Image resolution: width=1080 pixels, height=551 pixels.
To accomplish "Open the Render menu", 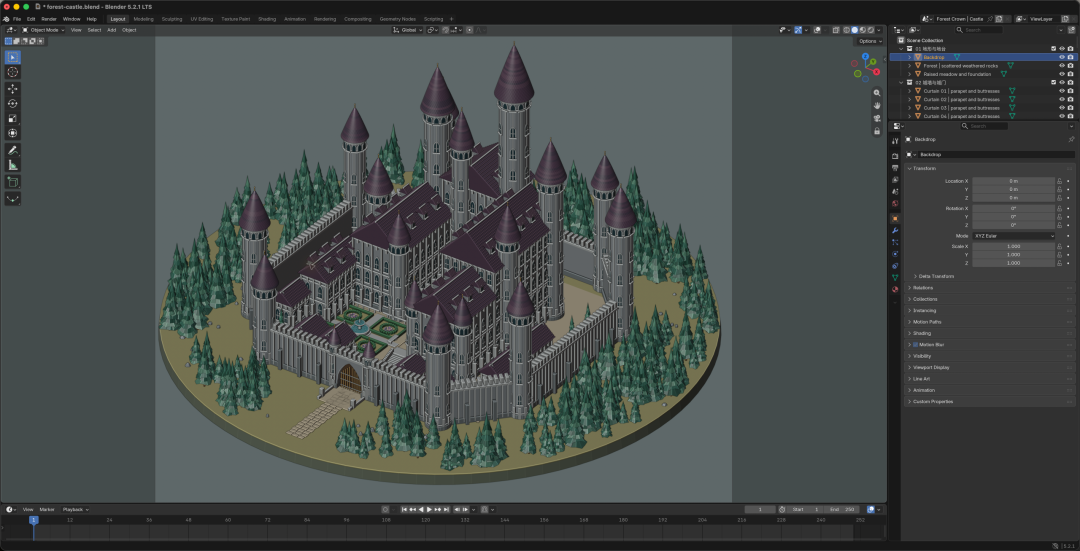I will (49, 19).
